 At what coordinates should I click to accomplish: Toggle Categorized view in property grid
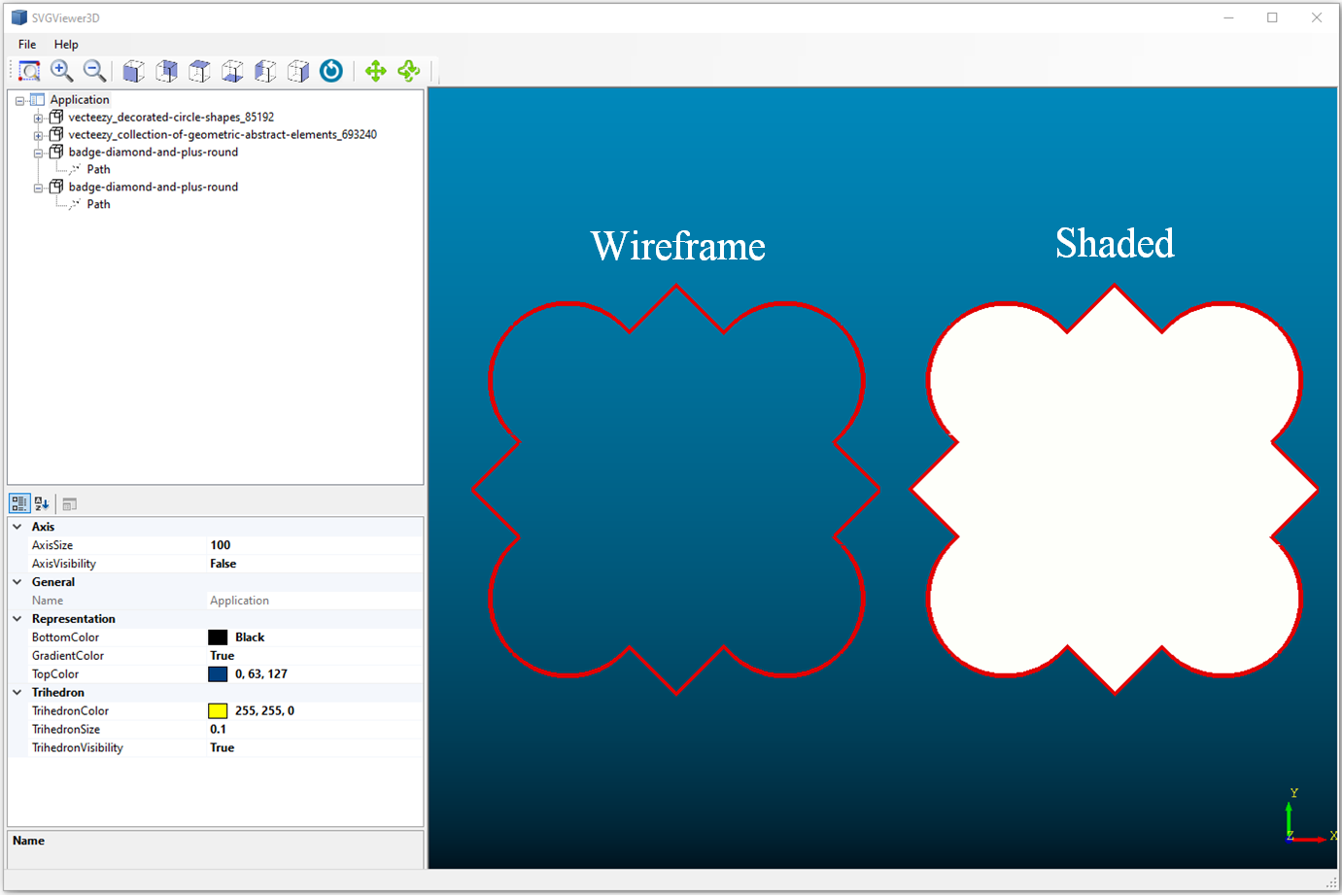pos(19,503)
